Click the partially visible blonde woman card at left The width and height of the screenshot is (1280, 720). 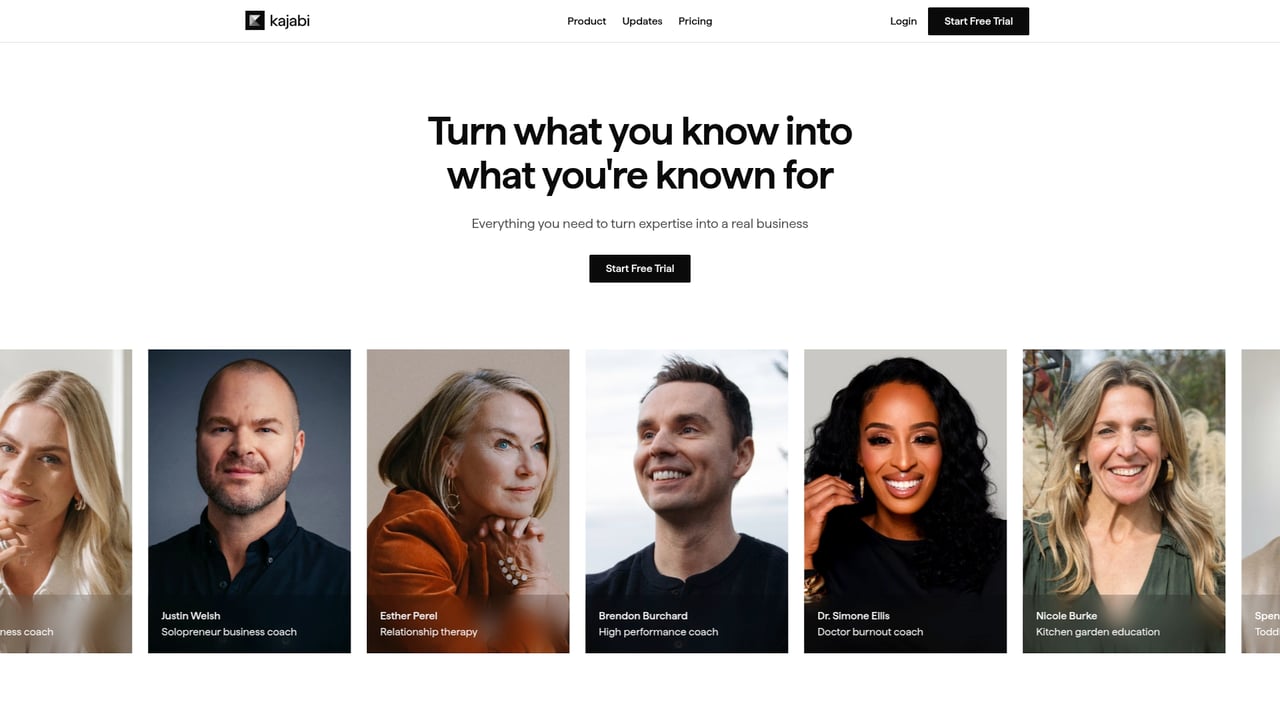click(x=66, y=501)
